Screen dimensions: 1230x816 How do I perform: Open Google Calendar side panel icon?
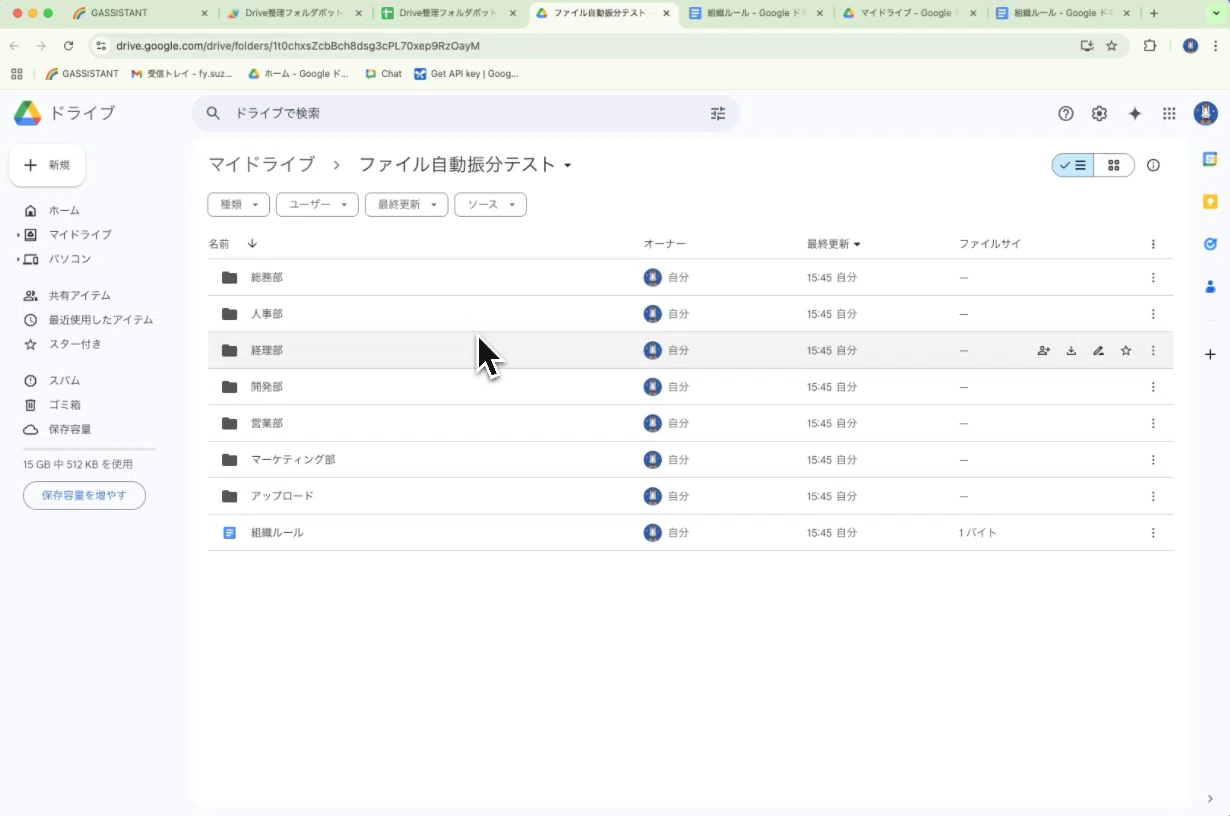point(1210,160)
